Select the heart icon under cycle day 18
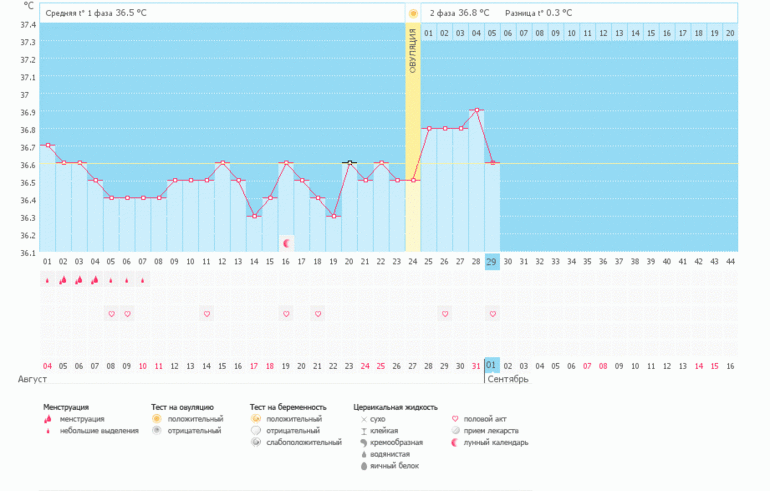Viewport: 770px width, 491px height. coord(318,314)
